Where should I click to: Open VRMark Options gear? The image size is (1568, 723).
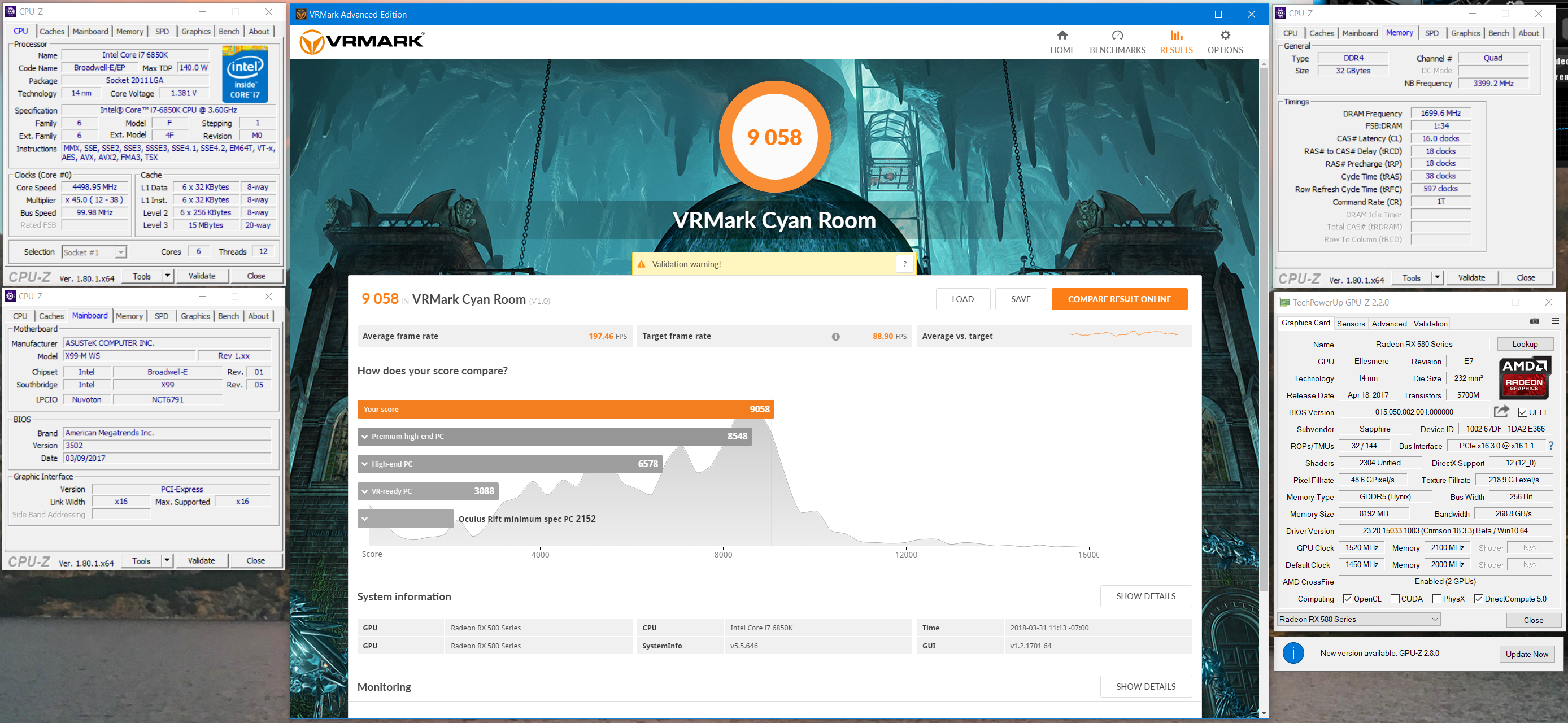pos(1225,42)
